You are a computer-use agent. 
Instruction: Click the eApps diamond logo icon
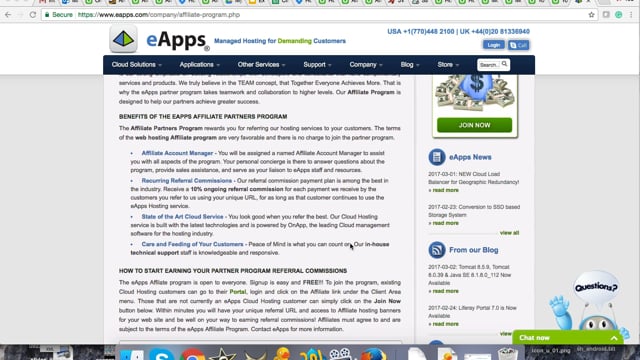[x=123, y=39]
